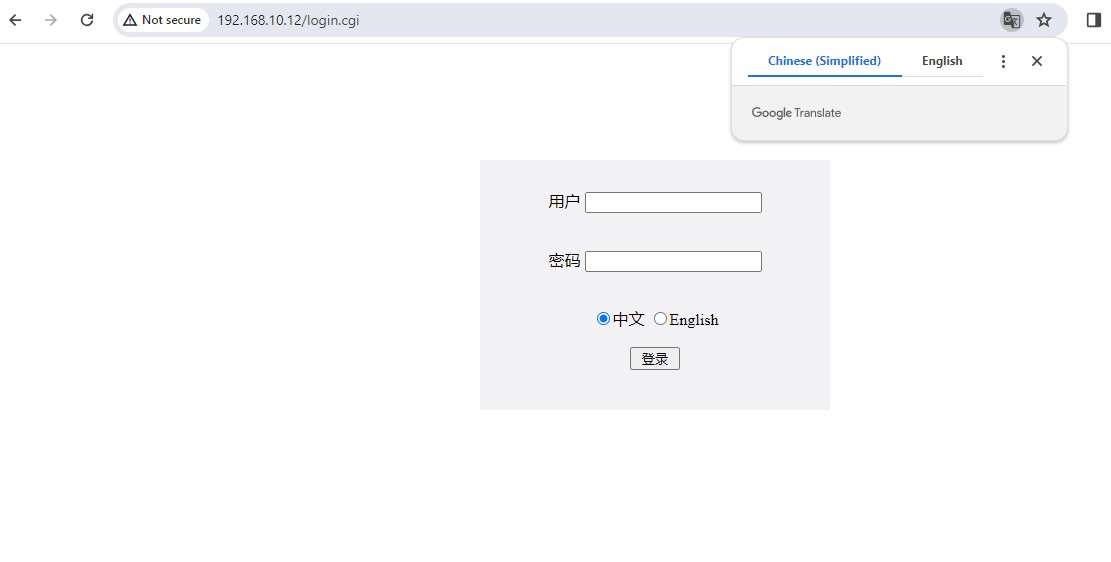The image size is (1111, 562).
Task: Focus the 用户 username field
Action: (x=673, y=203)
